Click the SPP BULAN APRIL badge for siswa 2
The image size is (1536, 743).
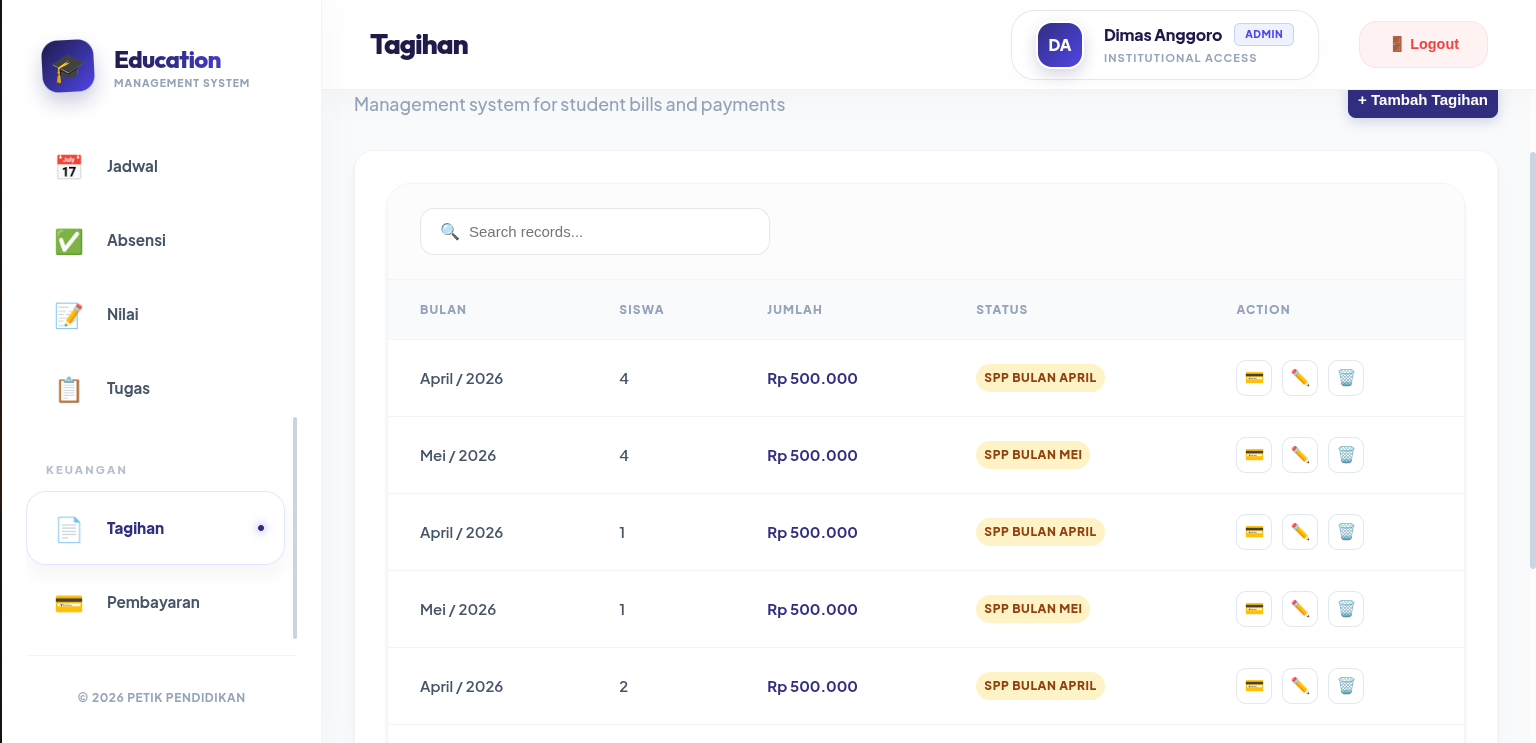(x=1040, y=686)
